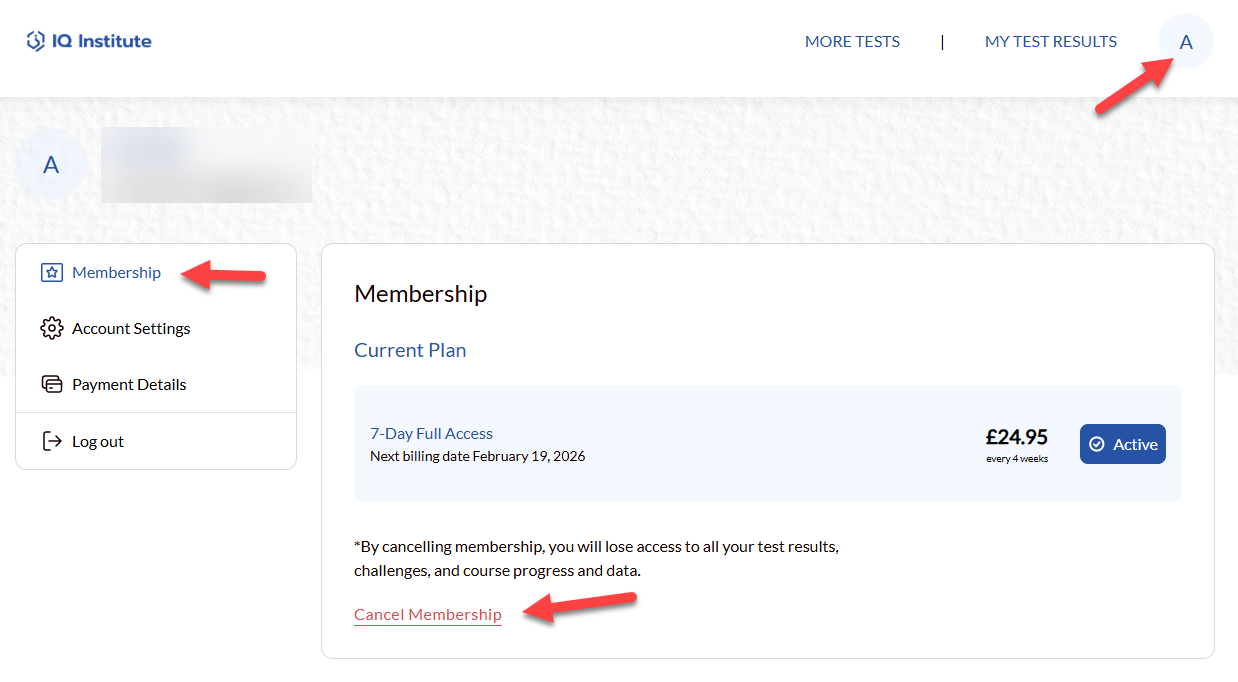Select the Membership sidebar label
1238x682 pixels.
pyautogui.click(x=116, y=273)
